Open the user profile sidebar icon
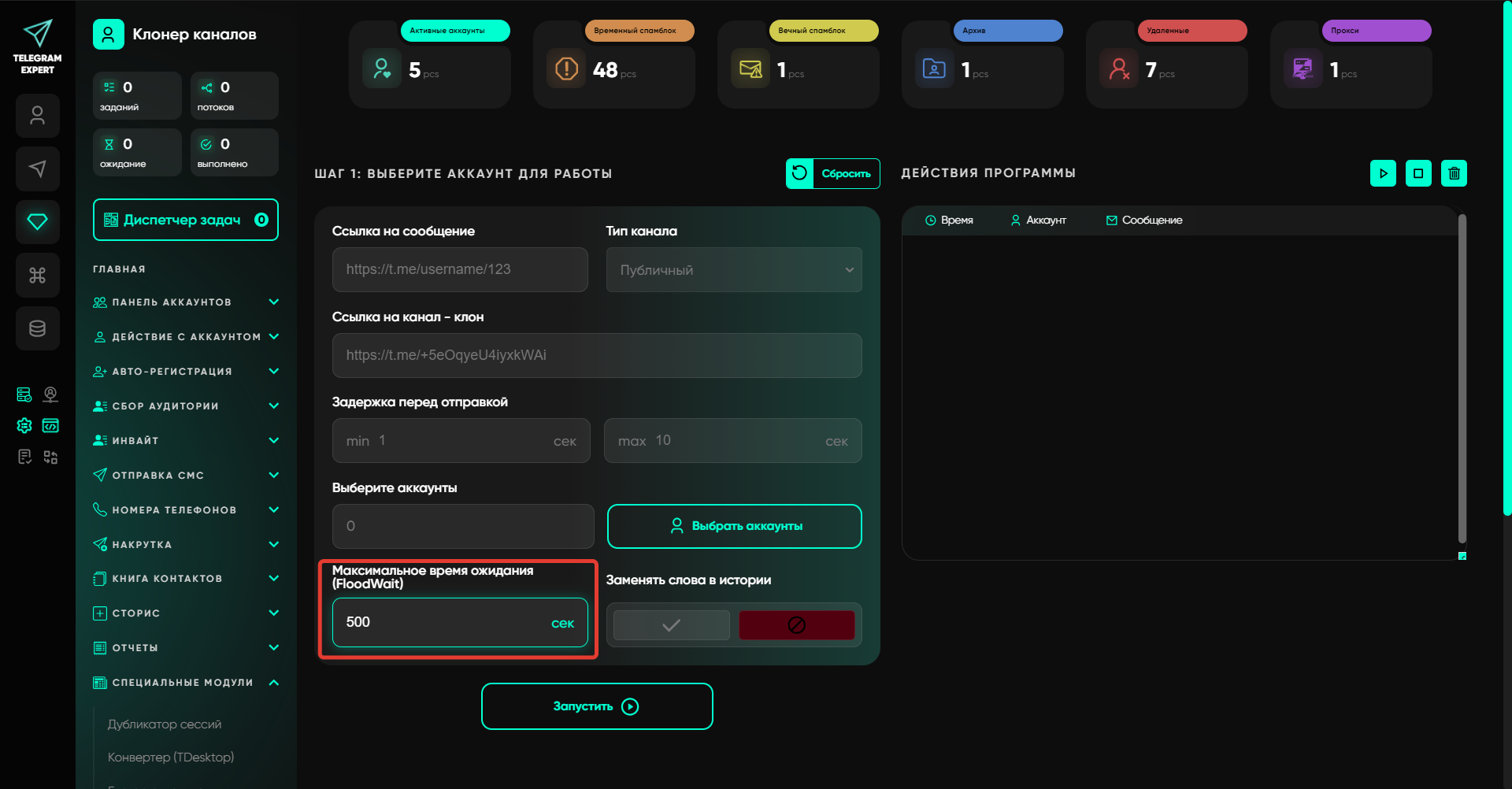 tap(38, 116)
